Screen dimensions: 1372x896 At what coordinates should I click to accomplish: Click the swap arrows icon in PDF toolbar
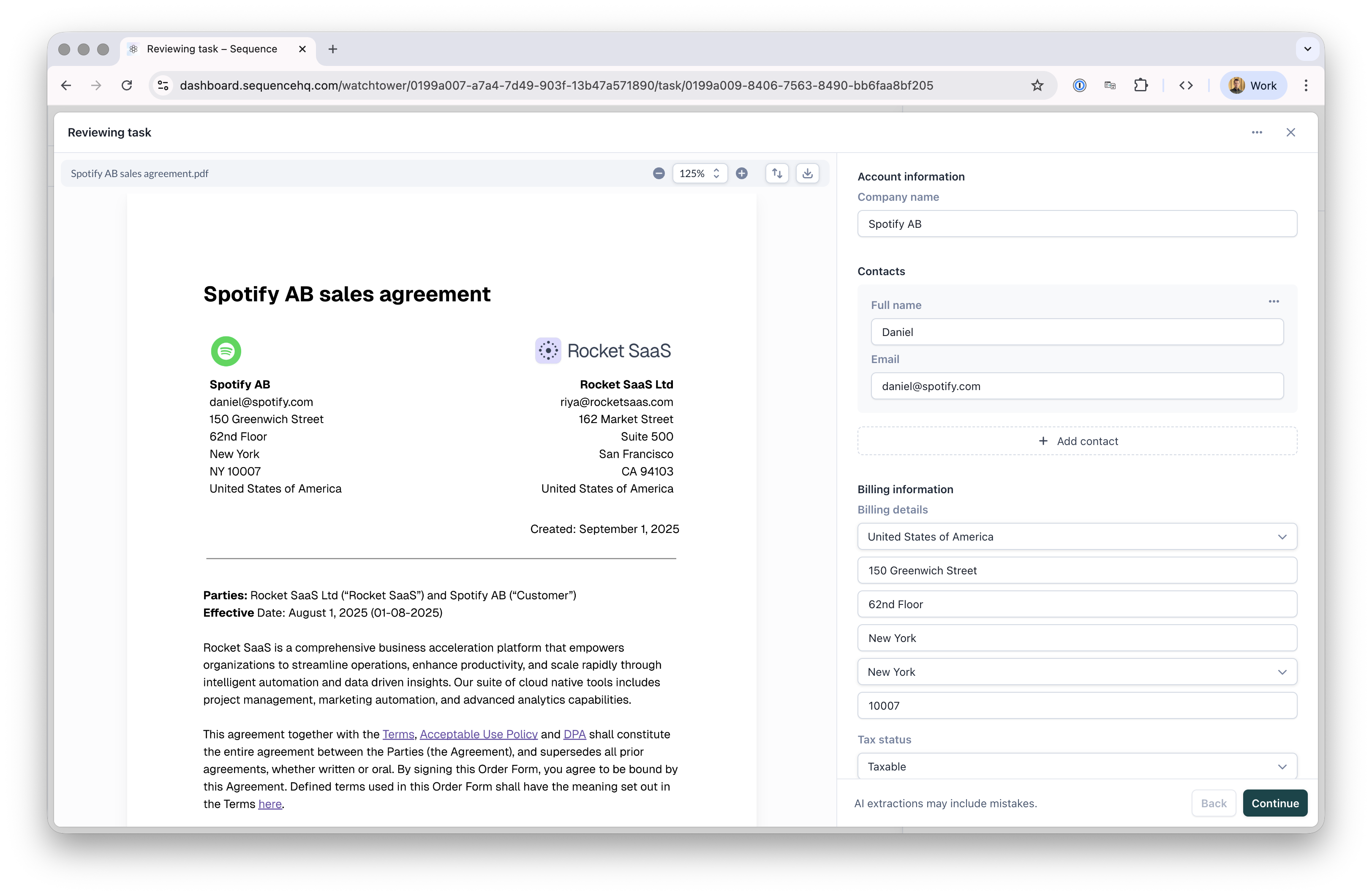[776, 173]
